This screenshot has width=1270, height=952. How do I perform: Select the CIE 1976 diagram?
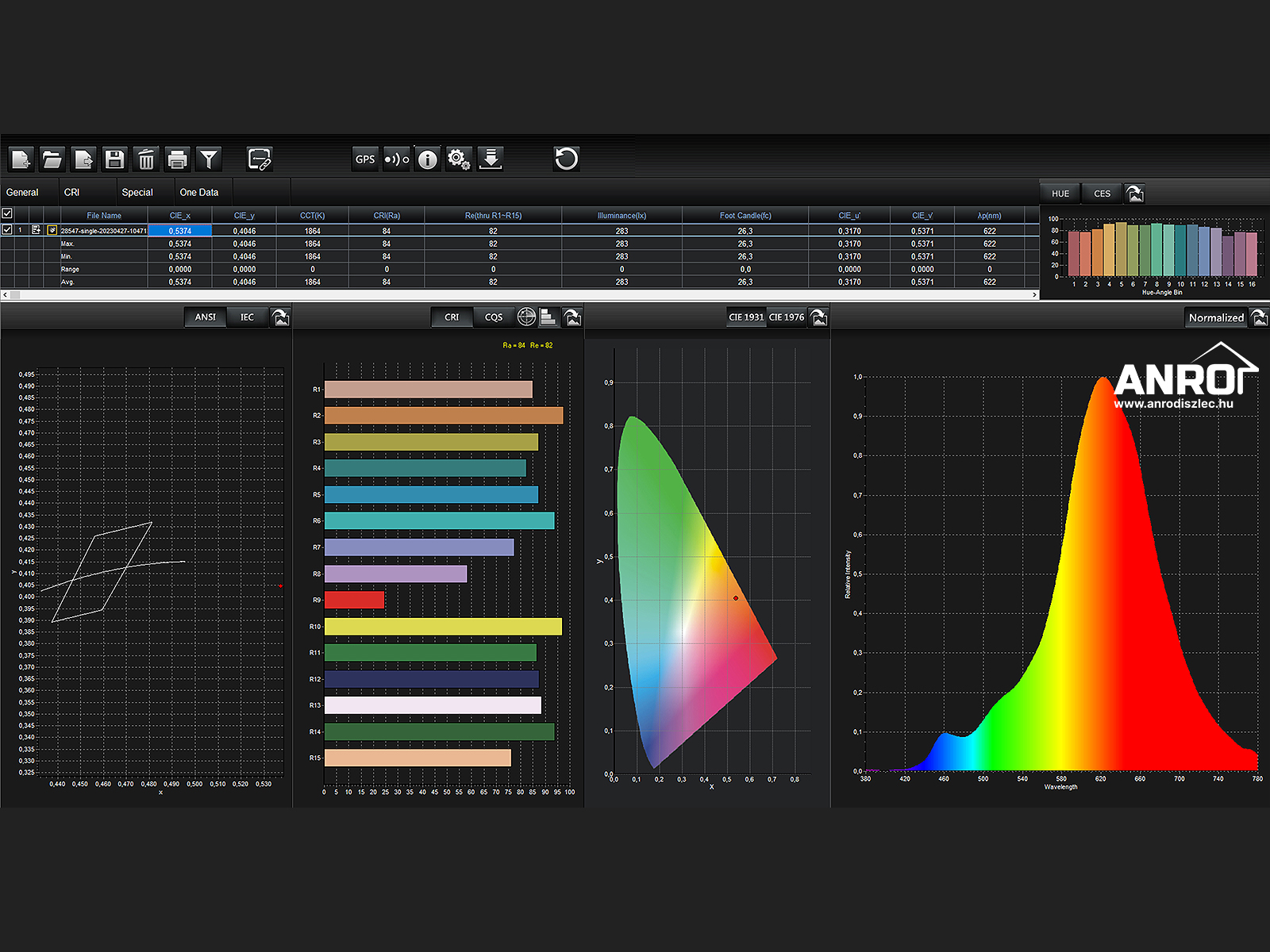coord(787,317)
